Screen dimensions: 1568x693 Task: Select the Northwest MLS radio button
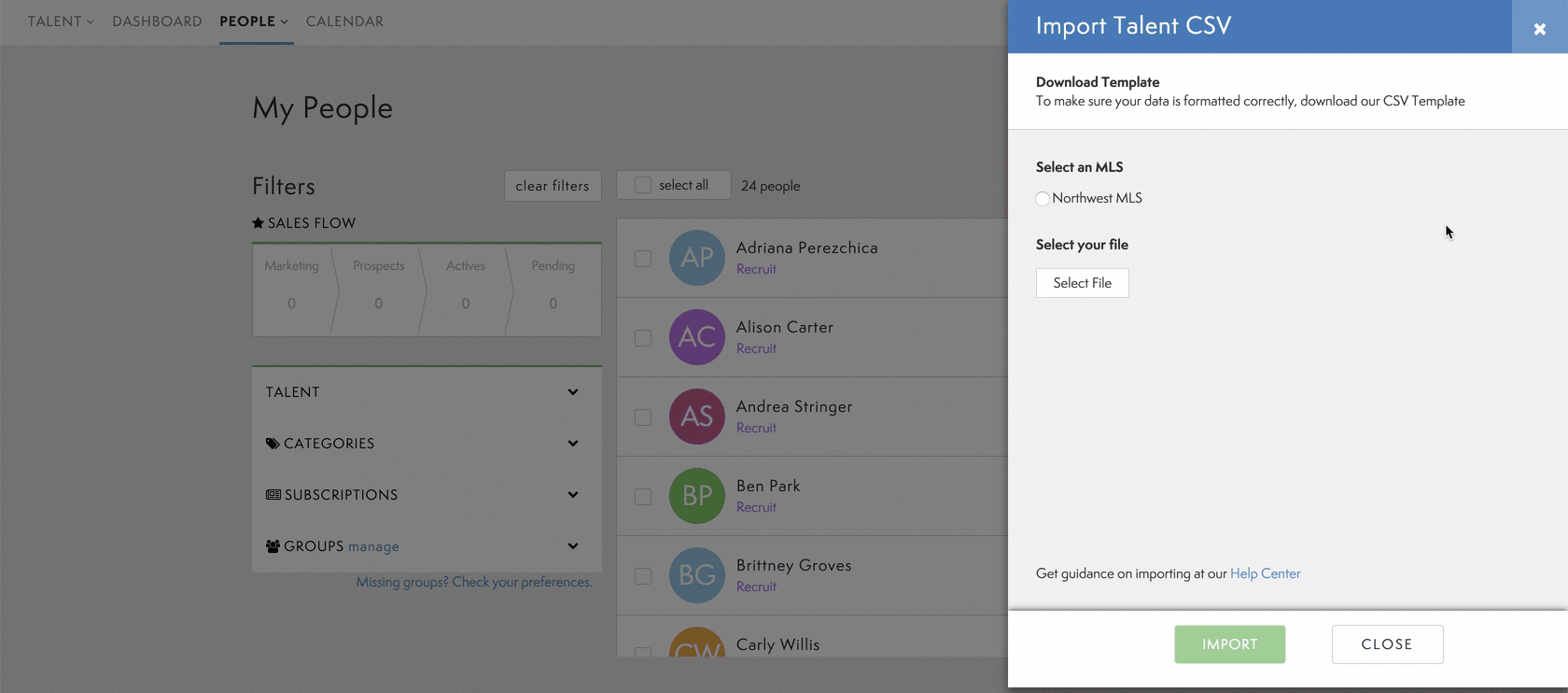point(1043,199)
